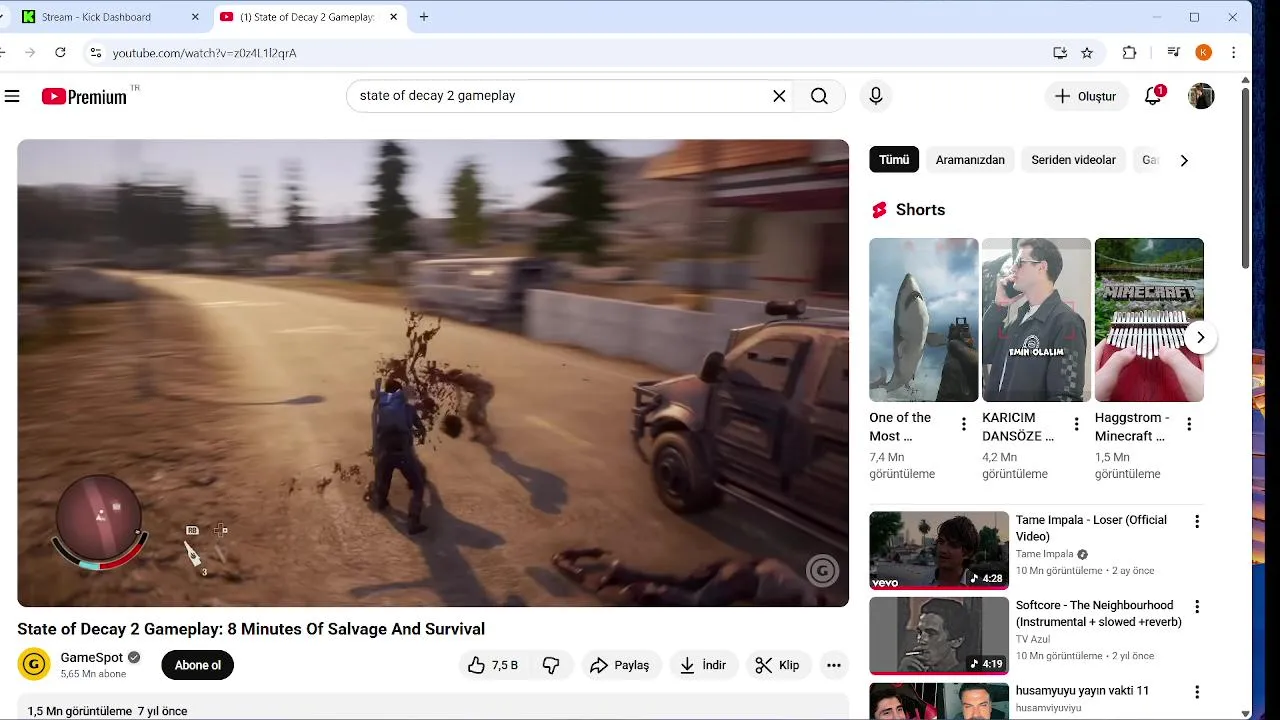Go to YouTube Premium home logo
Viewport: 1280px width, 720px height.
84,96
